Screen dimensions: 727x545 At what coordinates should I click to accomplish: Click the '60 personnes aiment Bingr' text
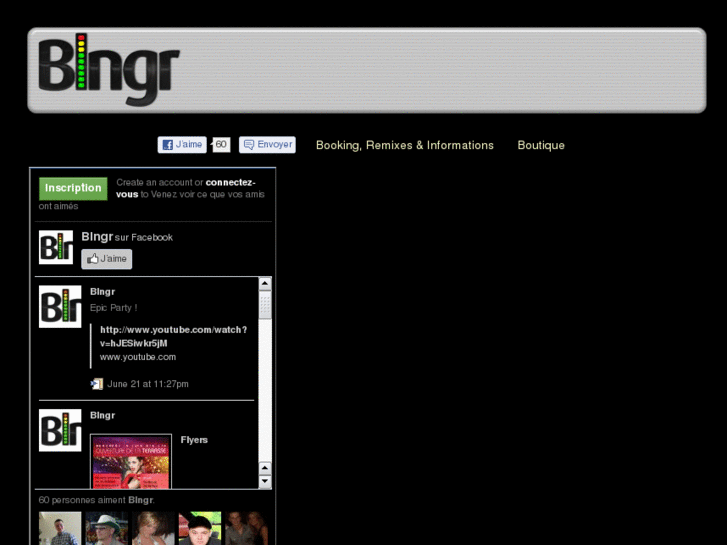pyautogui.click(x=96, y=500)
